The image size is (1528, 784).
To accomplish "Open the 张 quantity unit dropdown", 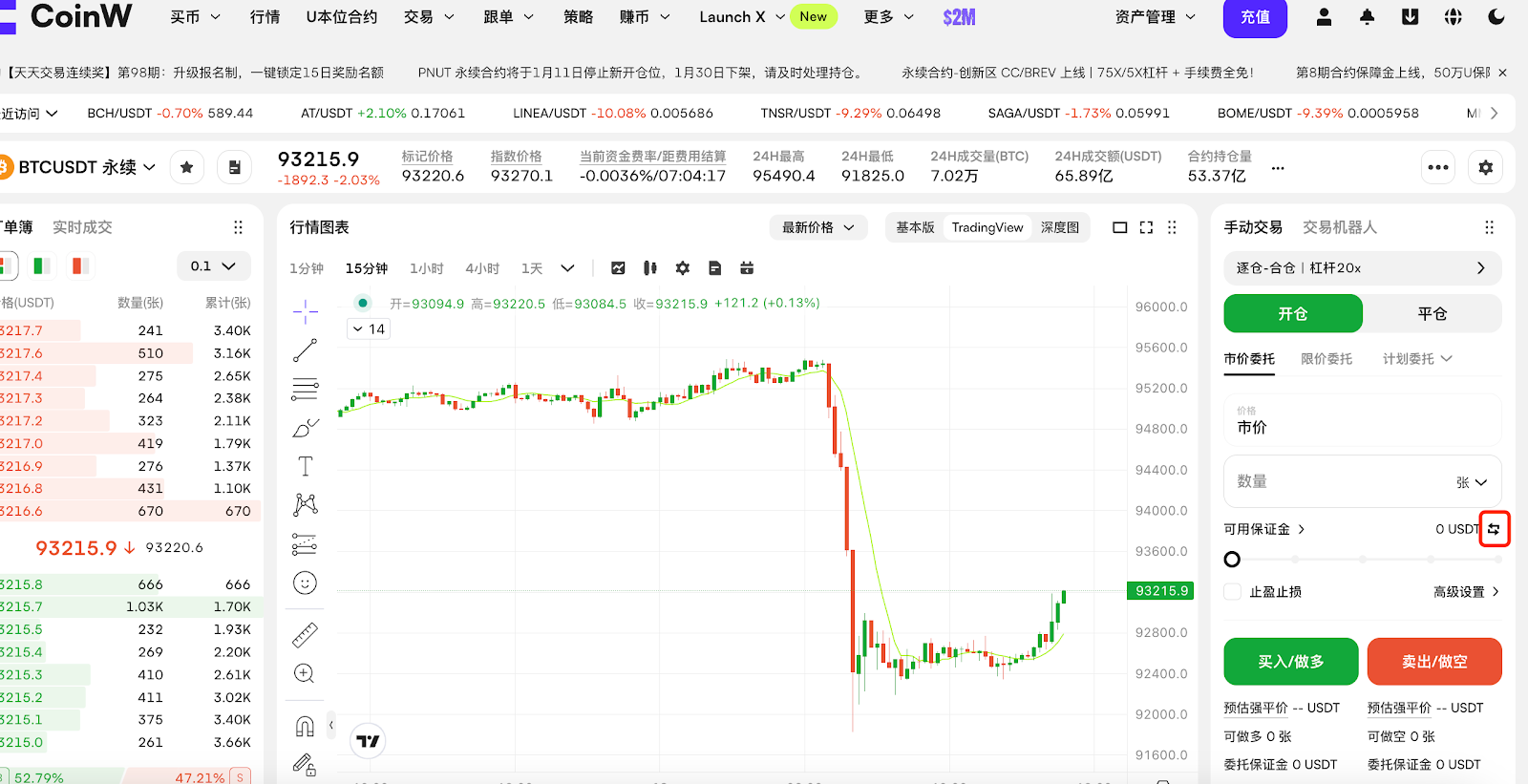I will (1472, 482).
